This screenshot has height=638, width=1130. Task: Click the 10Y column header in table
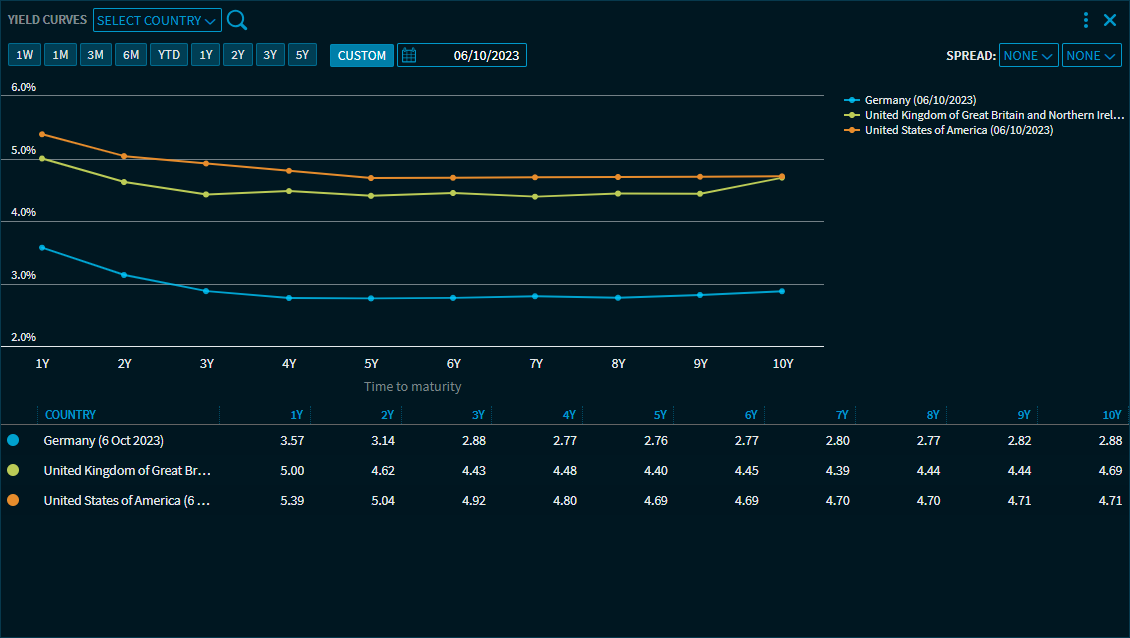pos(1111,415)
